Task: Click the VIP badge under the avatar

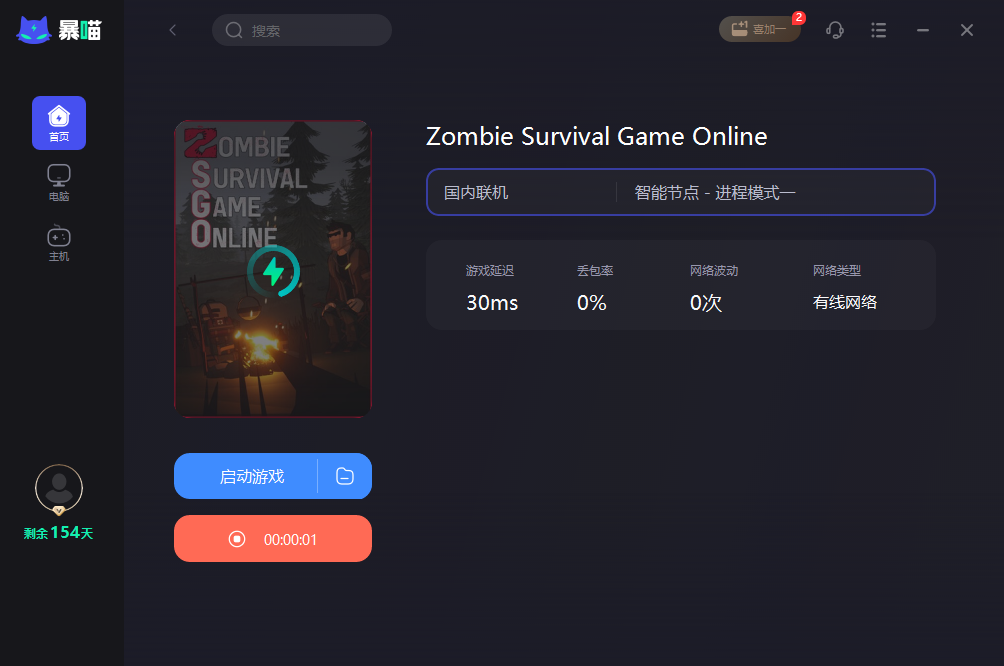Action: tap(59, 510)
